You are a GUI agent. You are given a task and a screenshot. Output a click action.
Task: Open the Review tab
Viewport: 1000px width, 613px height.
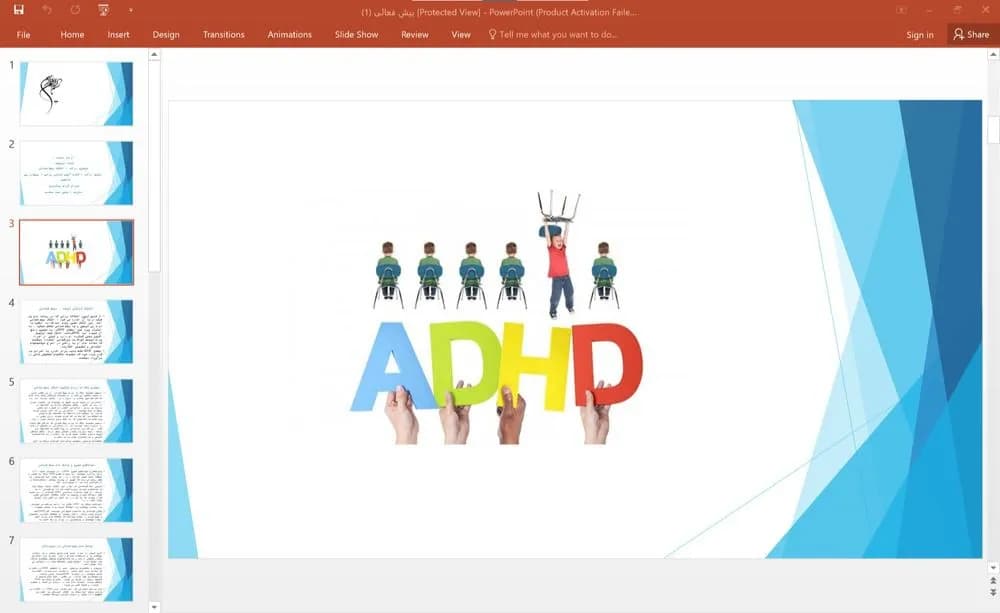point(415,34)
